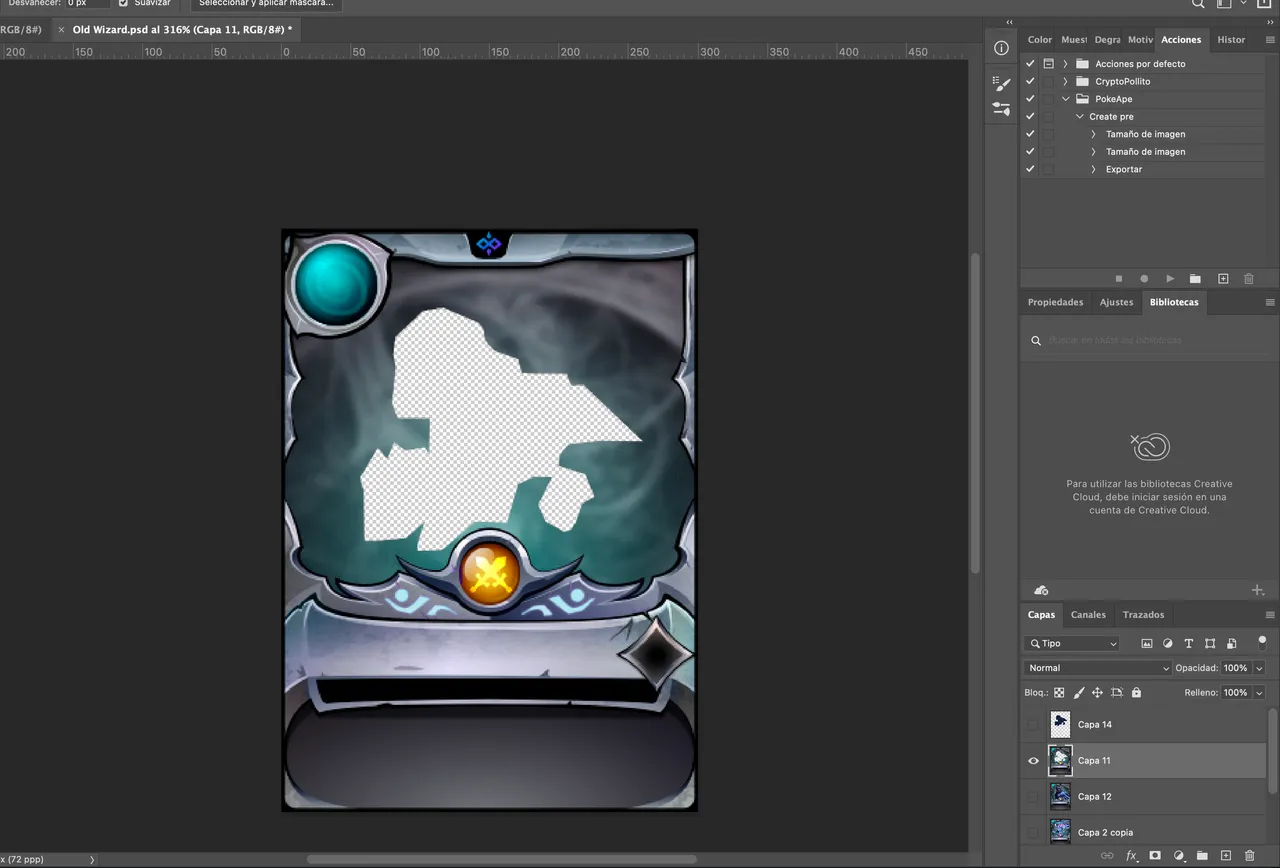Filter layers by shape layers icon
The height and width of the screenshot is (868, 1280).
click(1210, 643)
